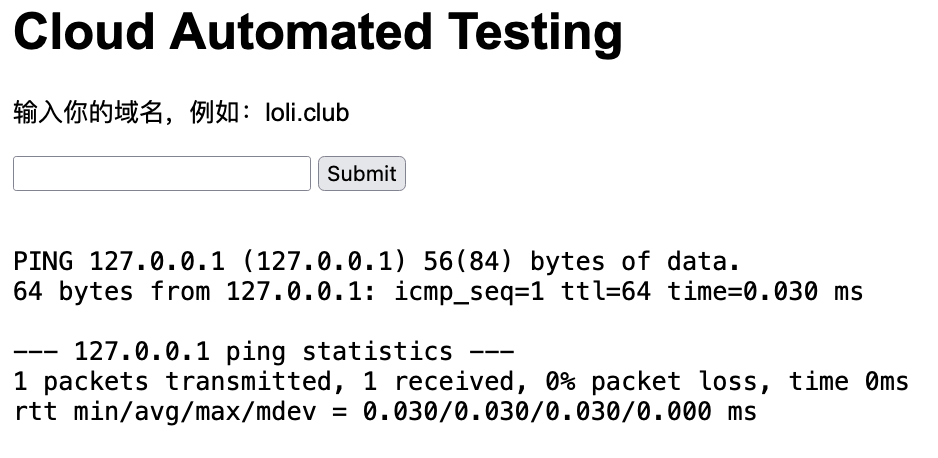Click "64 bytes from" in the reply line
Viewport: 938px width, 458px height.
coord(112,292)
